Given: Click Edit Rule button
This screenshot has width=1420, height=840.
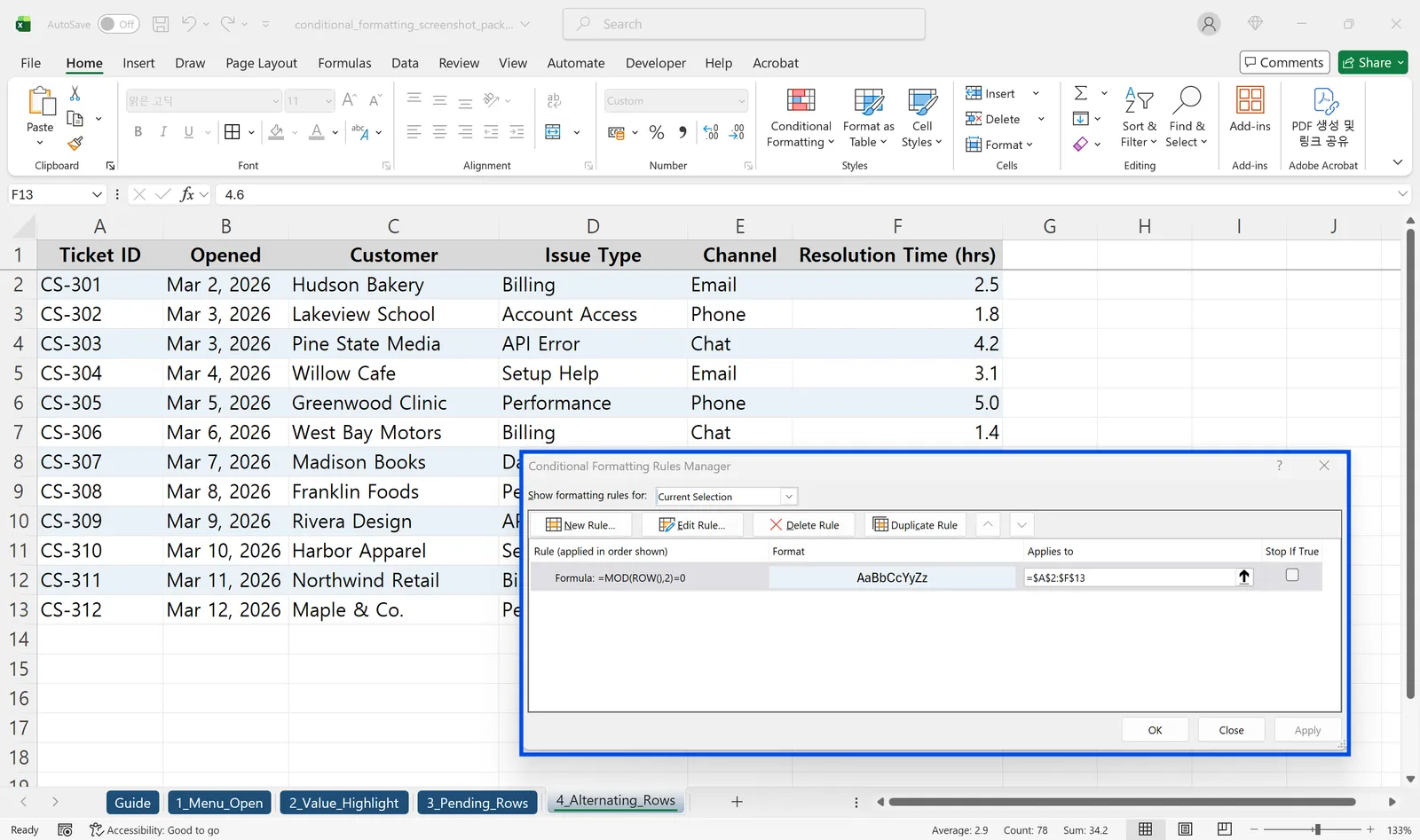Looking at the screenshot, I should pyautogui.click(x=691, y=525).
